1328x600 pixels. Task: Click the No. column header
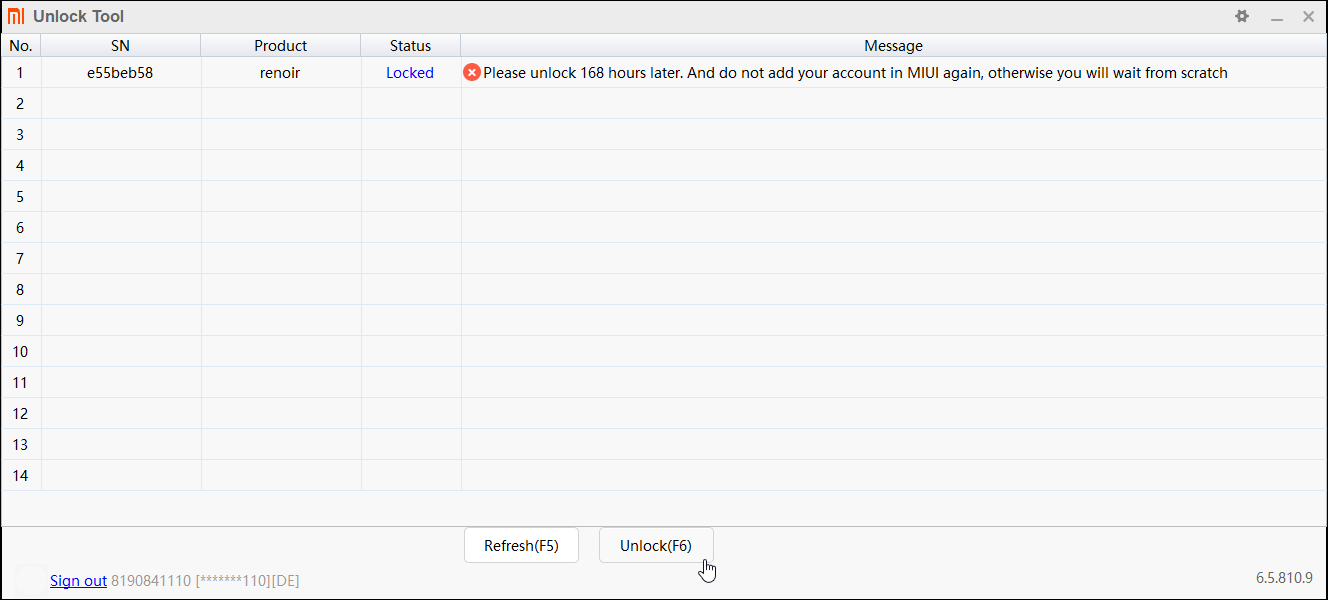(x=20, y=46)
